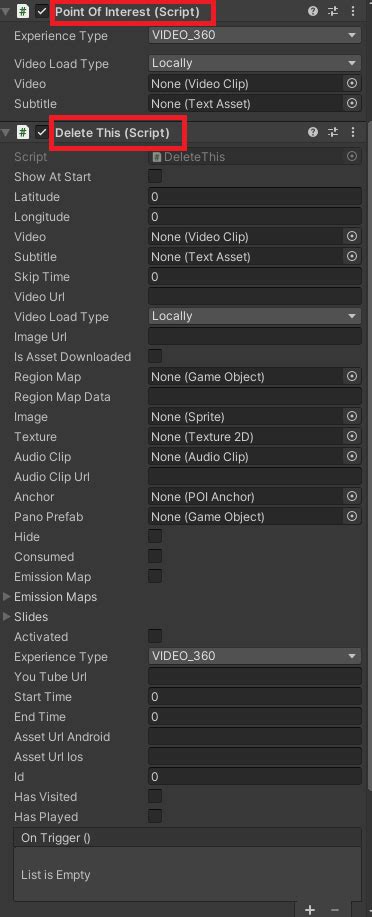Click the Asset Url Ios field
This screenshot has height=917, width=372.
tap(255, 756)
